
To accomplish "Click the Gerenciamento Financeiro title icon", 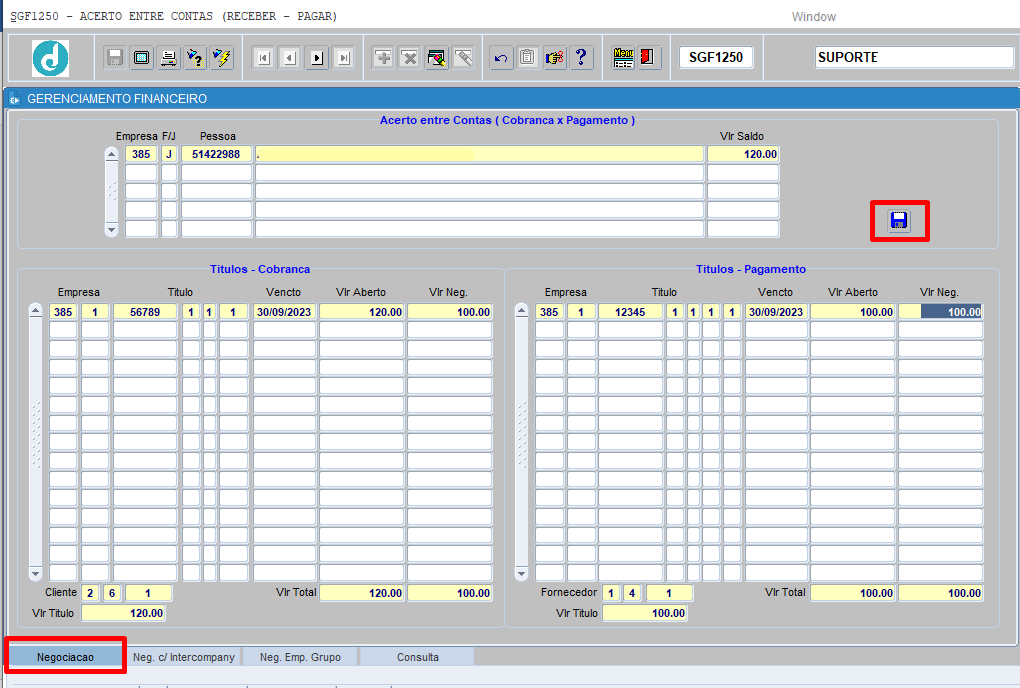I will pos(14,99).
